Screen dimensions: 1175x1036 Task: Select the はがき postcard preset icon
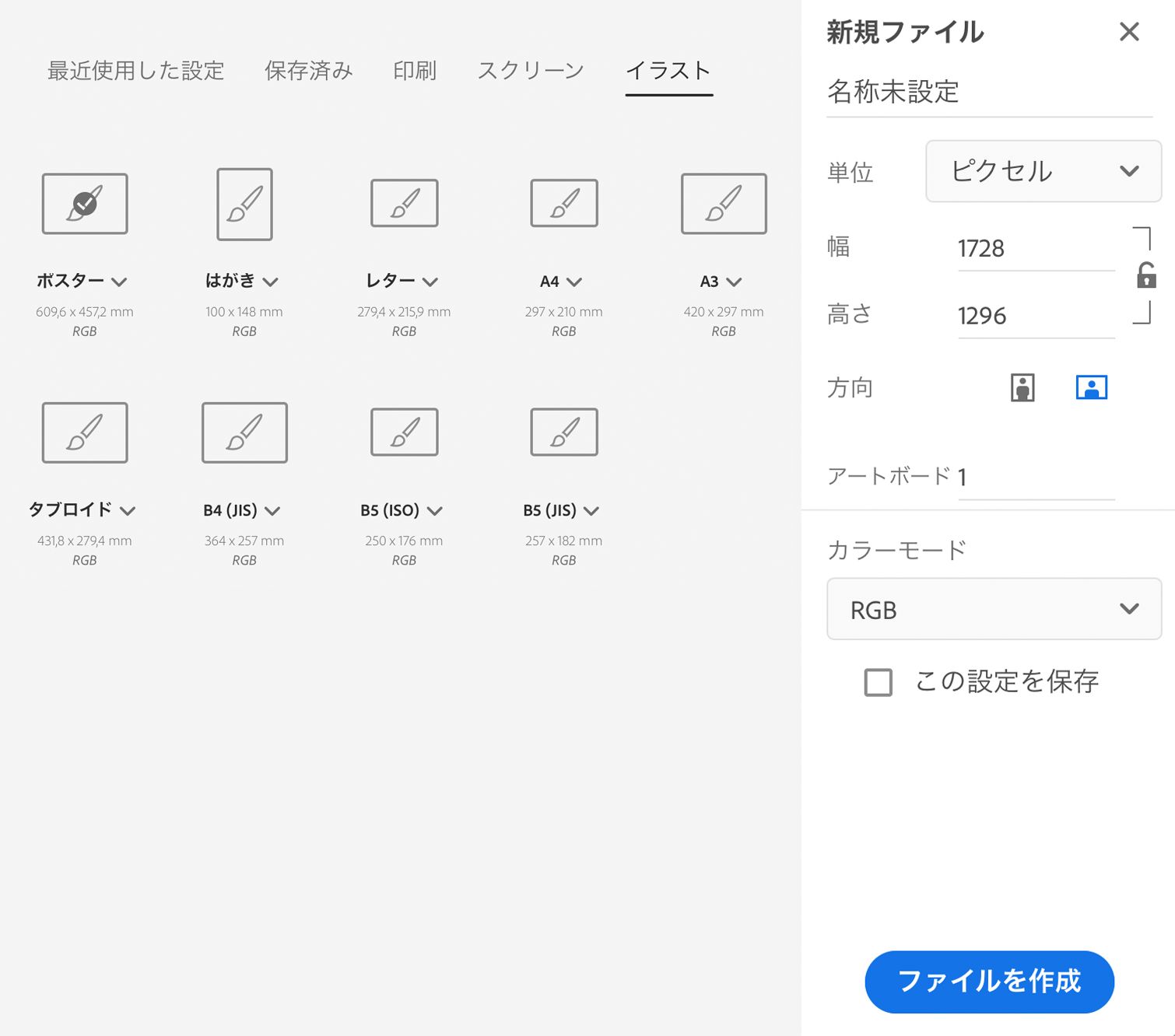(244, 204)
